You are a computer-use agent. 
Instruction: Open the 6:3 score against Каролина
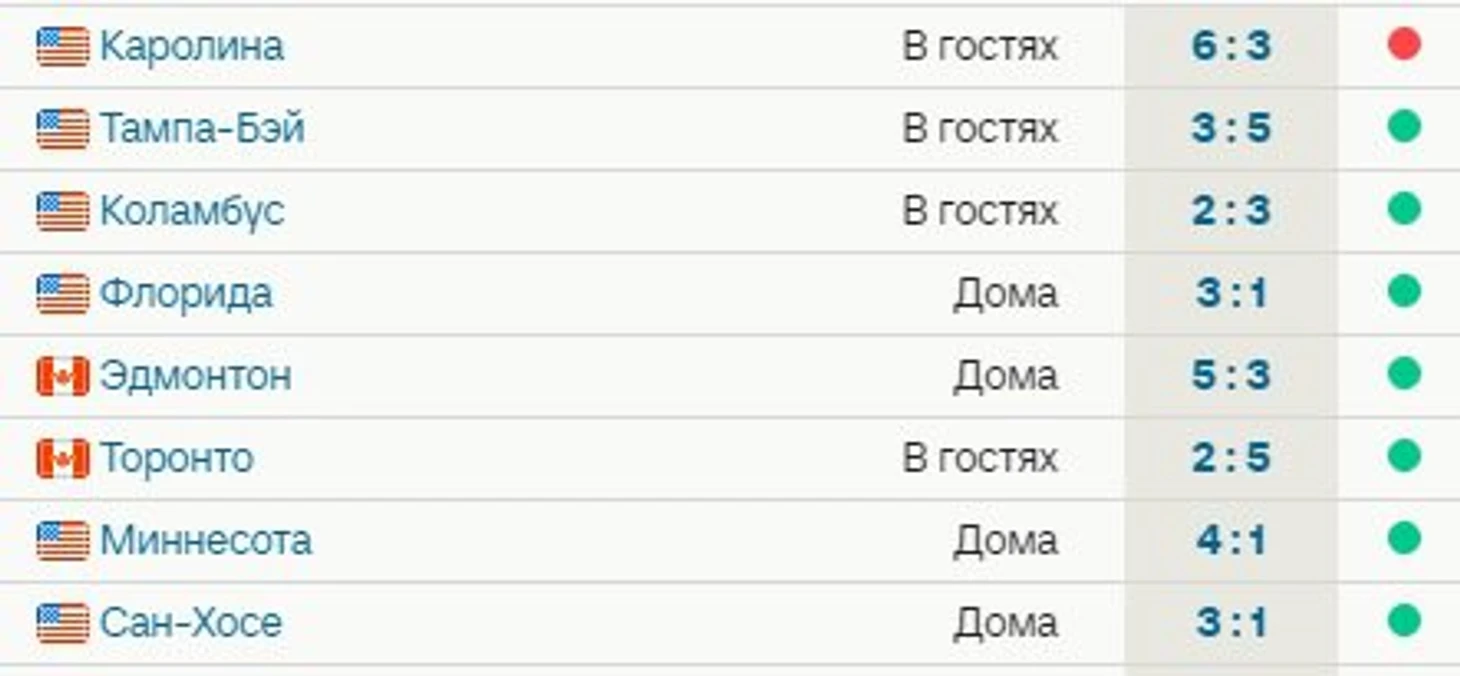pos(1231,46)
